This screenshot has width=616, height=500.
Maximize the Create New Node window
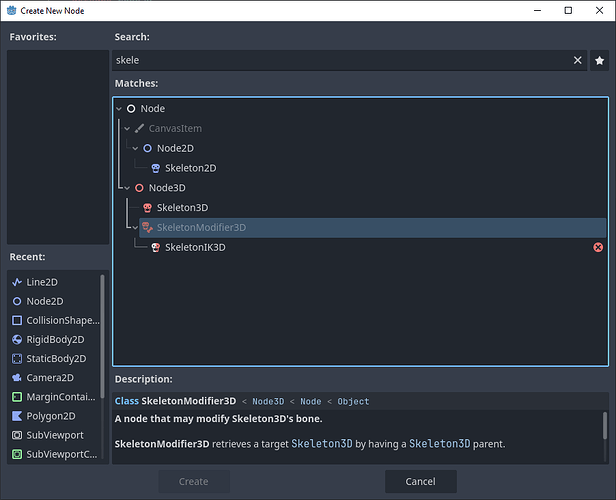tap(568, 11)
